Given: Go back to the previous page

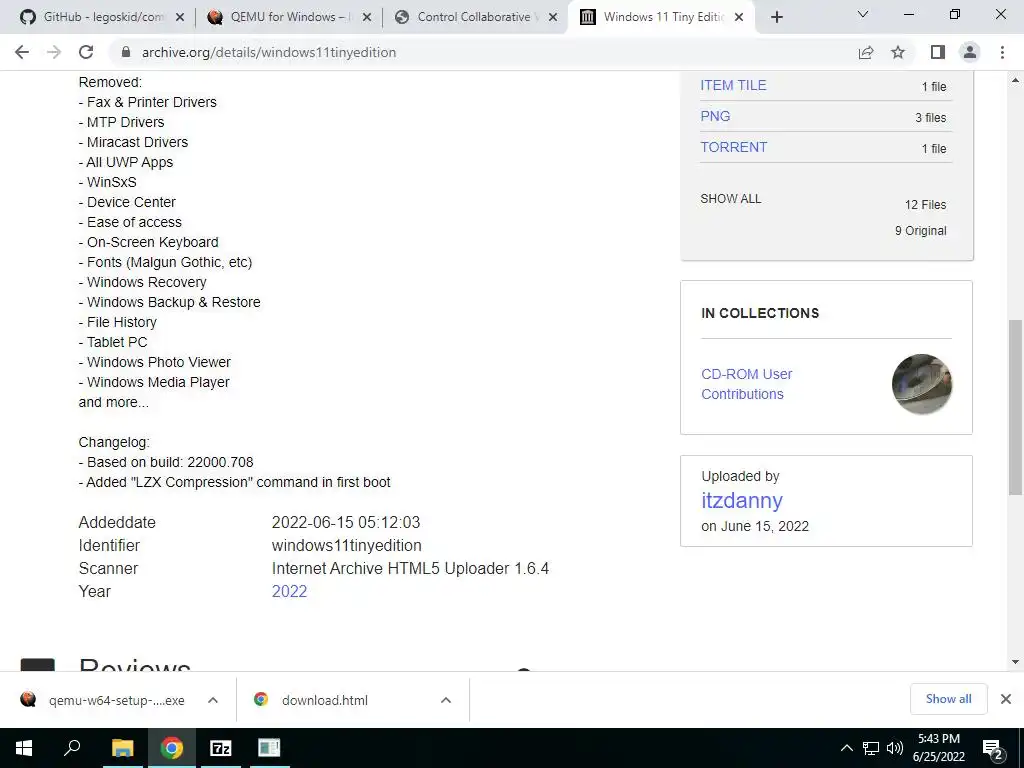Looking at the screenshot, I should click(22, 52).
